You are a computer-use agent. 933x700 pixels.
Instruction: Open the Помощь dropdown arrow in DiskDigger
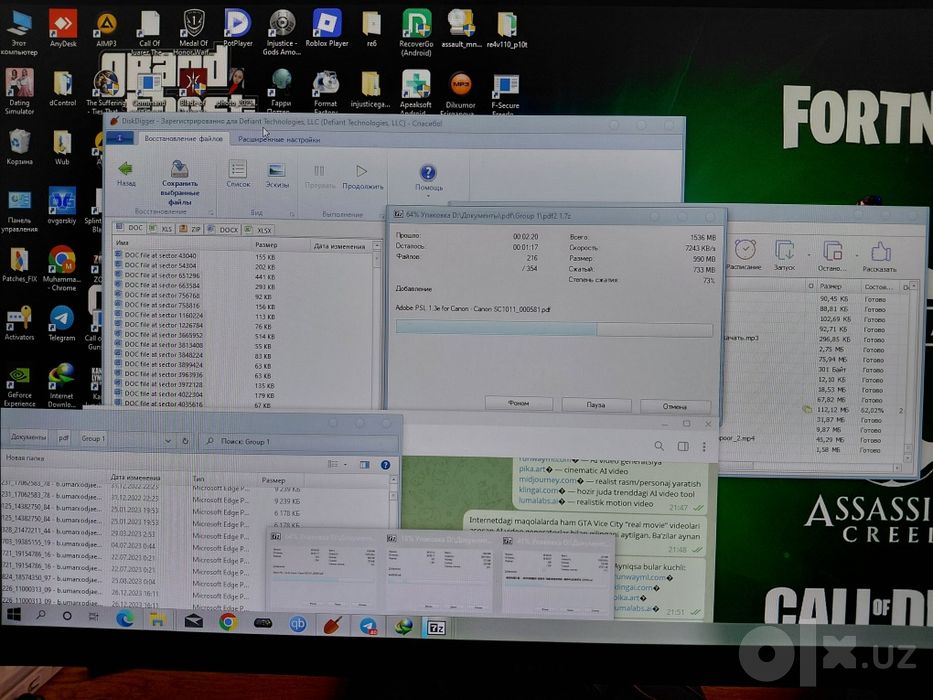pos(428,195)
